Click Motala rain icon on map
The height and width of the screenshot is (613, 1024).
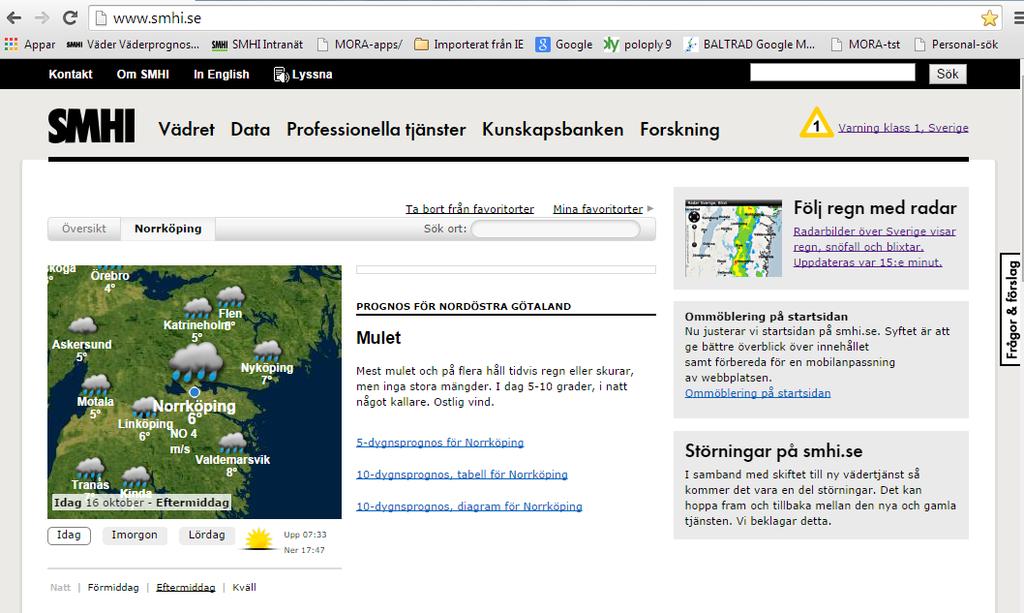(96, 385)
